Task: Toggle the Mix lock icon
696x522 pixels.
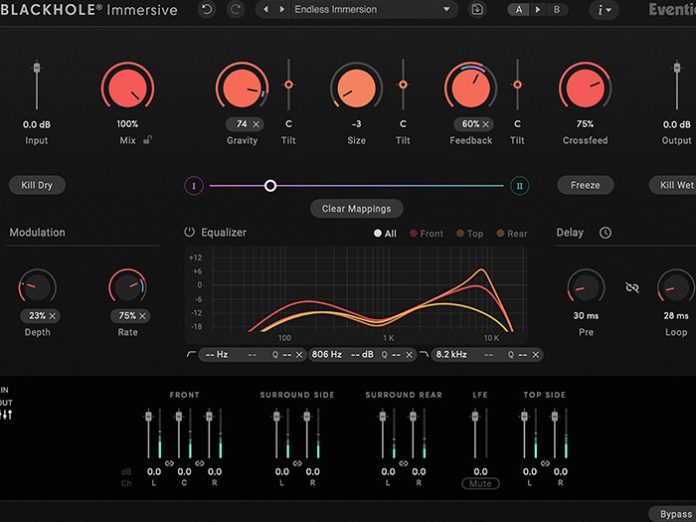Action: (148, 140)
